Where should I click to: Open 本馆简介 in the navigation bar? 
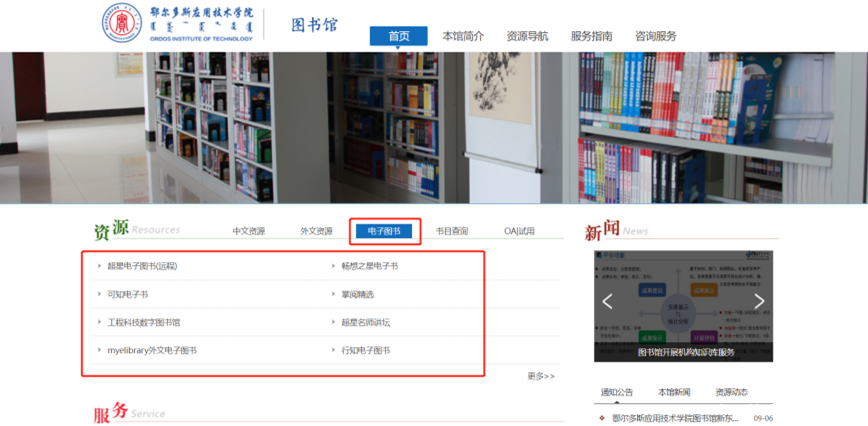463,36
